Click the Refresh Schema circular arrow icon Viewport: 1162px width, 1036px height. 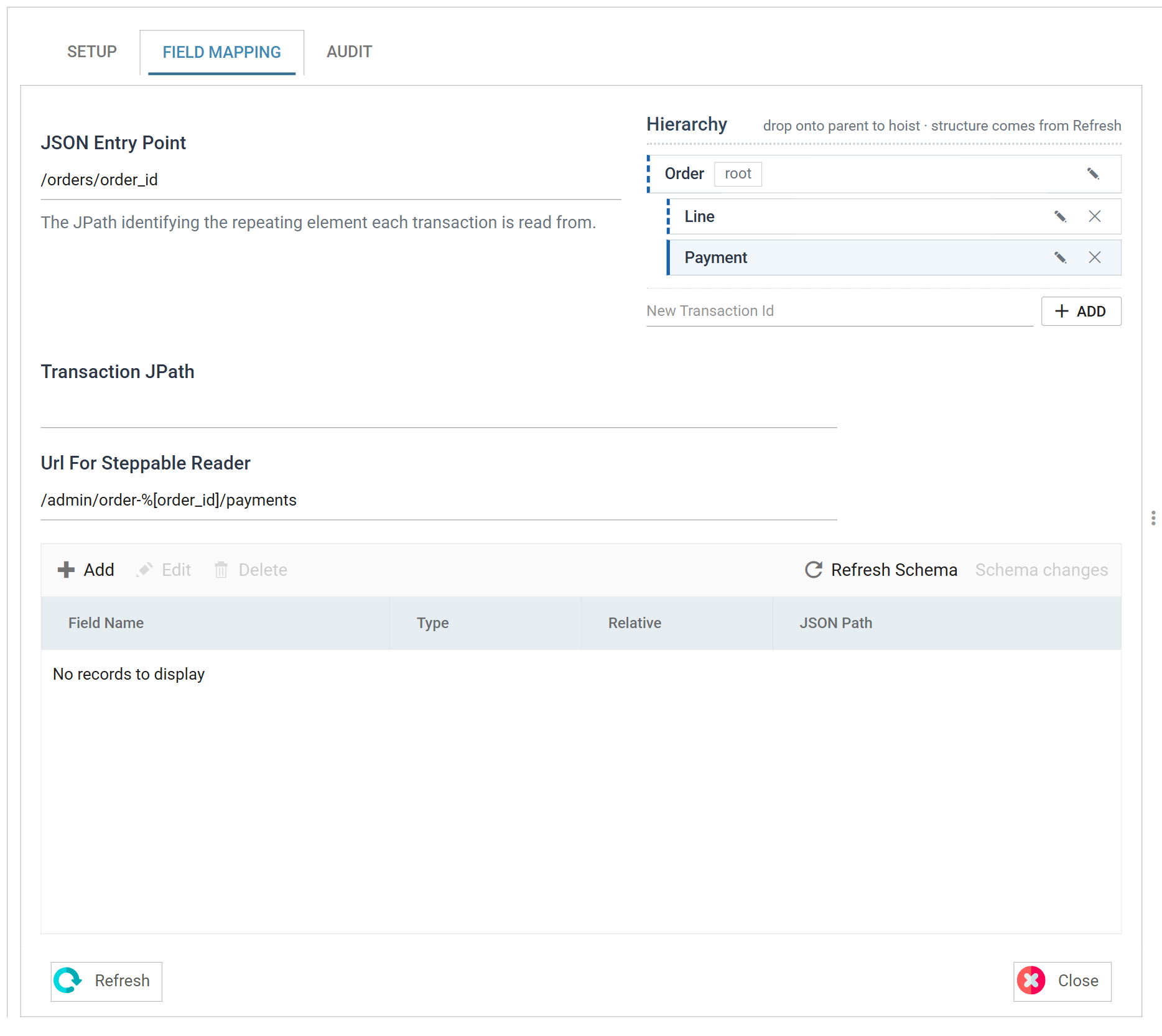814,570
